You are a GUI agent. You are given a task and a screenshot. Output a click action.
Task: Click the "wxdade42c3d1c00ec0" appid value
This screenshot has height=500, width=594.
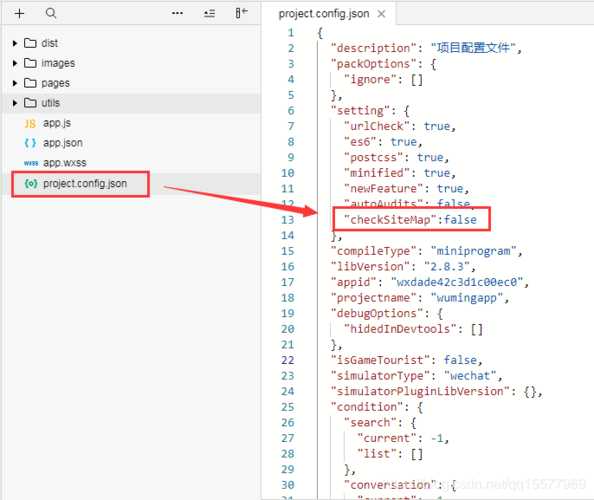click(x=457, y=282)
